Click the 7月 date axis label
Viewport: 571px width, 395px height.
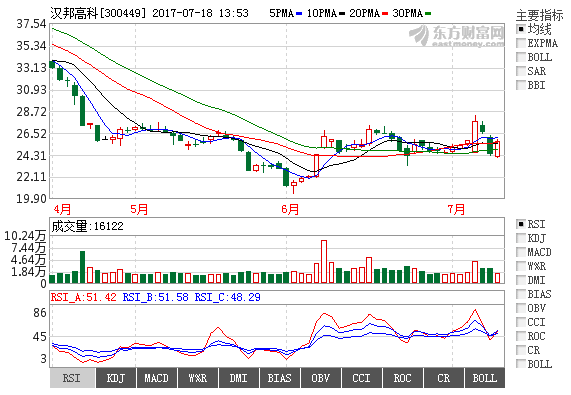pos(456,209)
